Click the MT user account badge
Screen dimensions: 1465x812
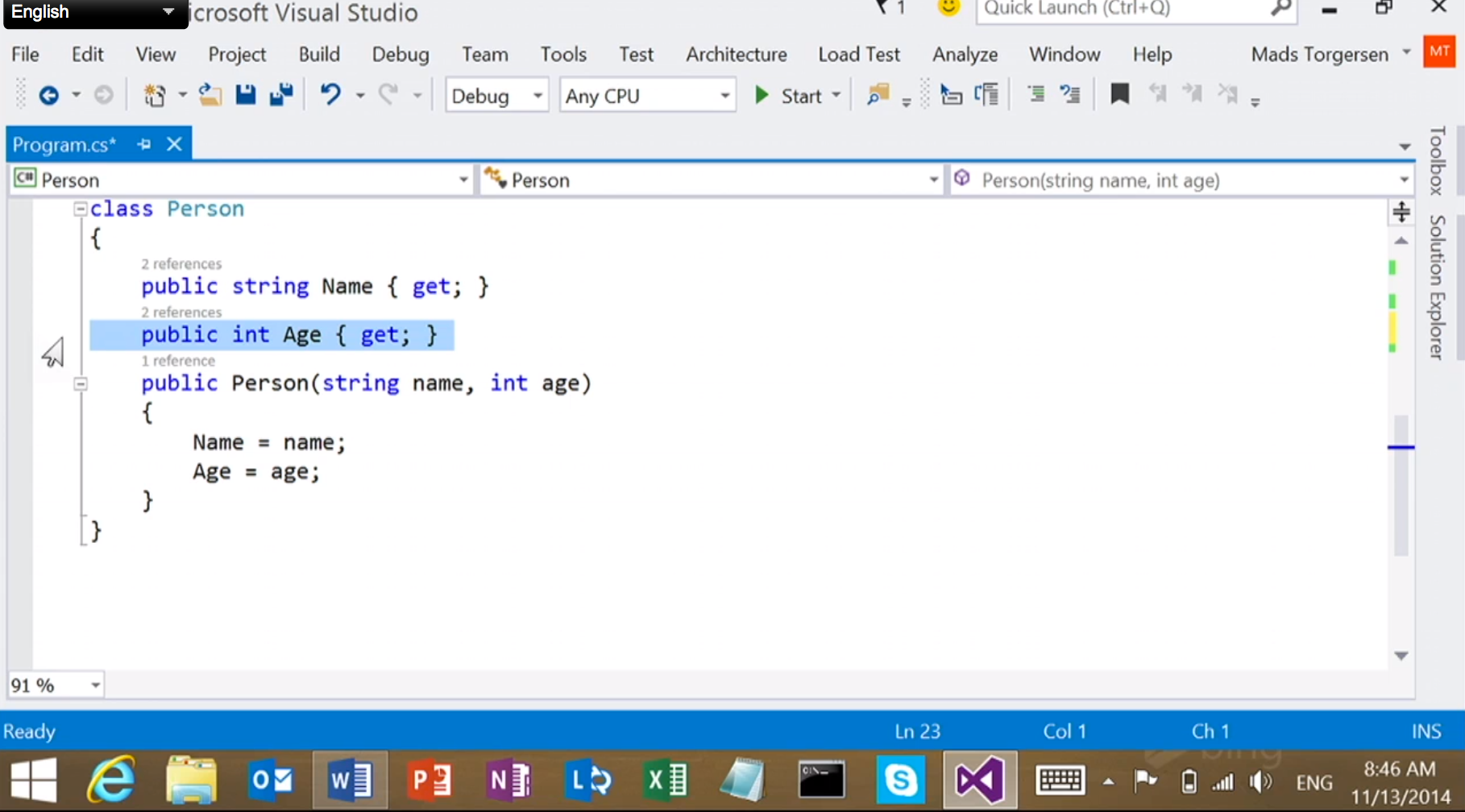1439,52
